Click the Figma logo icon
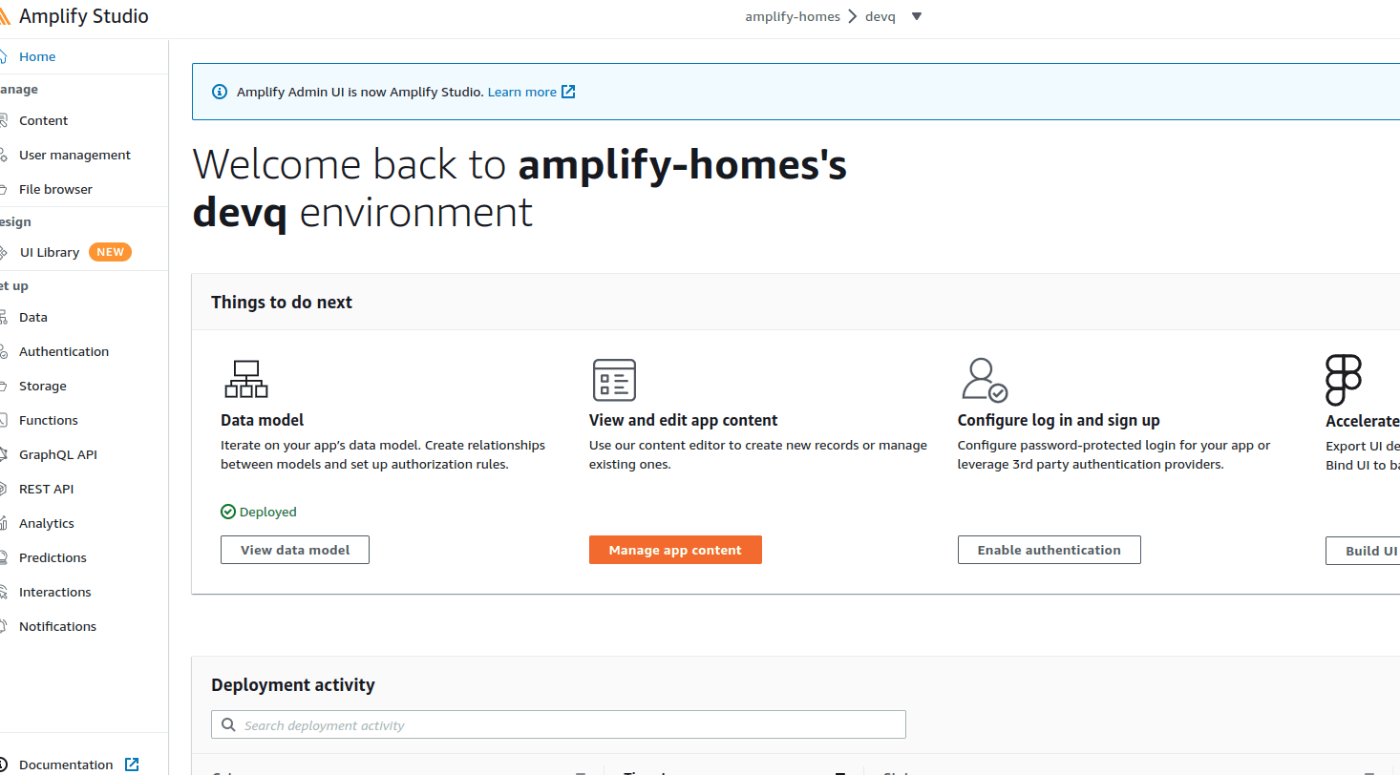 click(x=1343, y=380)
